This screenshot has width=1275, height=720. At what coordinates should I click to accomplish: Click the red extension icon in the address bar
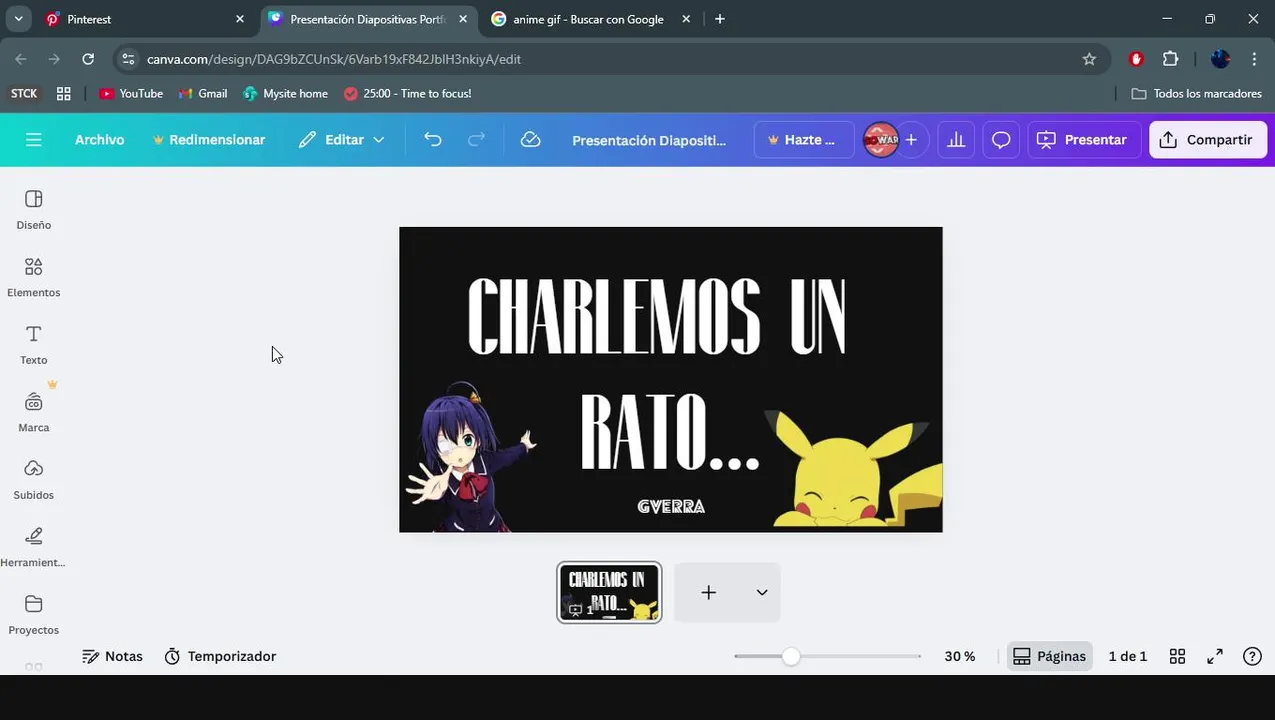pos(1136,59)
